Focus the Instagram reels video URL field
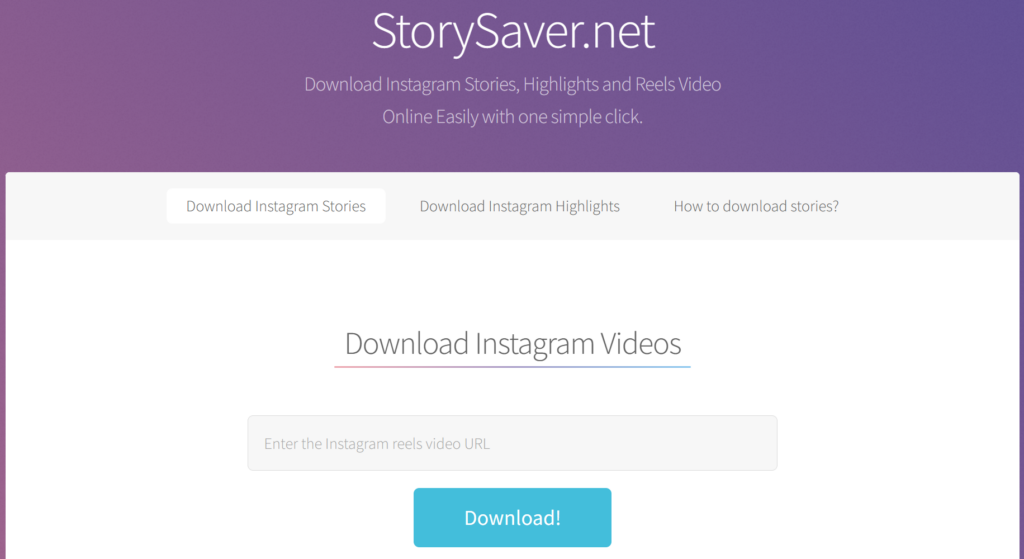Viewport: 1024px width, 559px height. [x=512, y=443]
